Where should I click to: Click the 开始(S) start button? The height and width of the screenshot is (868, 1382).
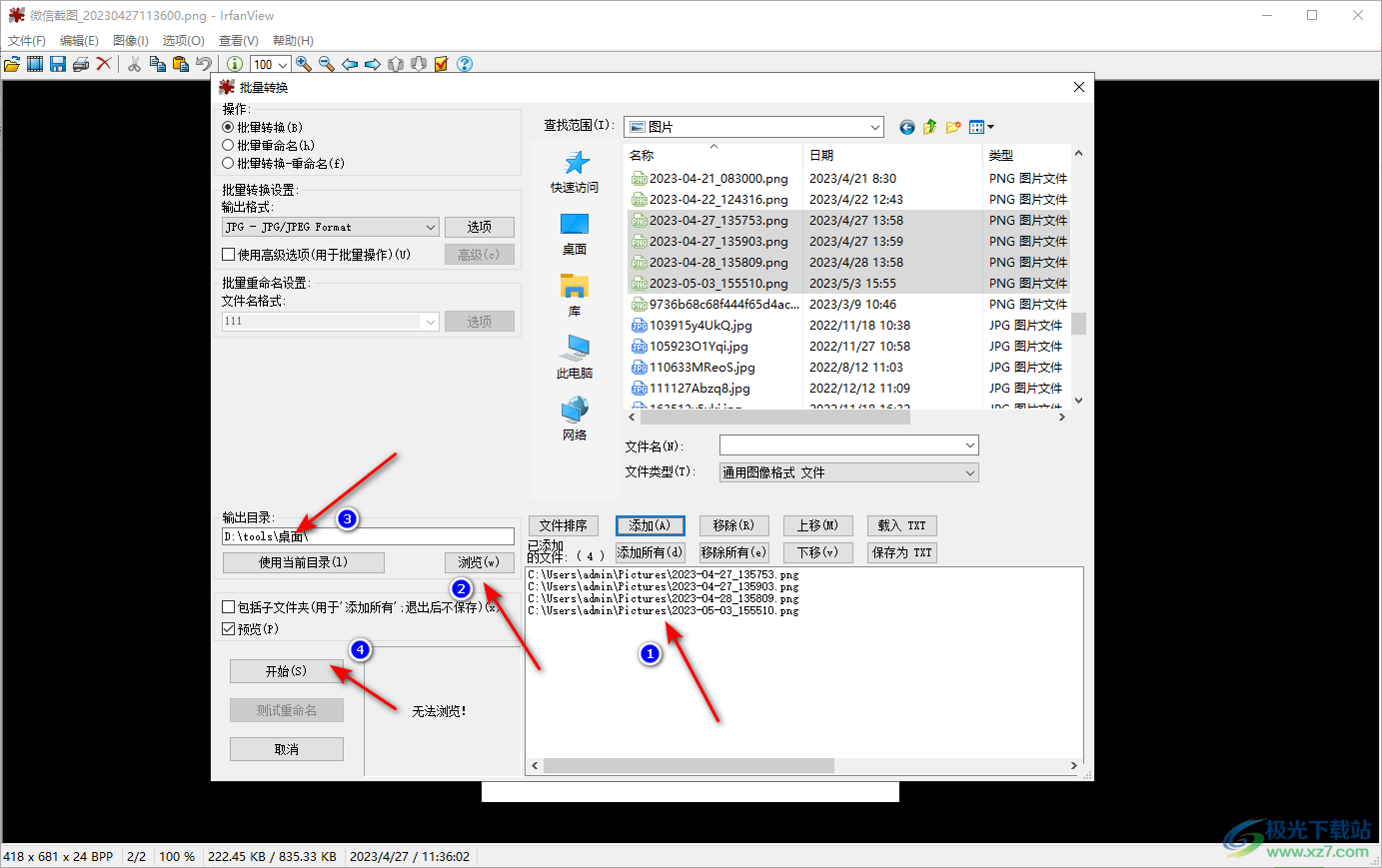pos(286,671)
